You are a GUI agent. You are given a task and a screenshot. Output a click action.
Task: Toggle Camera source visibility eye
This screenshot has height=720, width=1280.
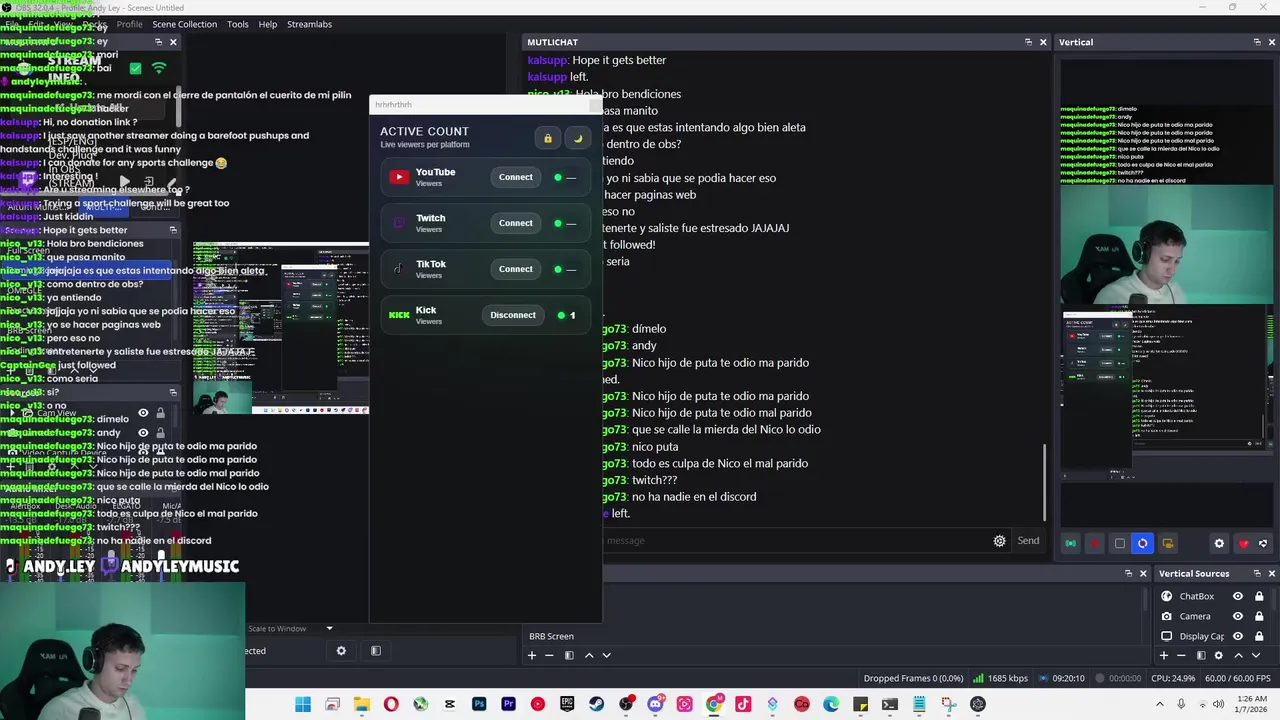[x=1238, y=616]
